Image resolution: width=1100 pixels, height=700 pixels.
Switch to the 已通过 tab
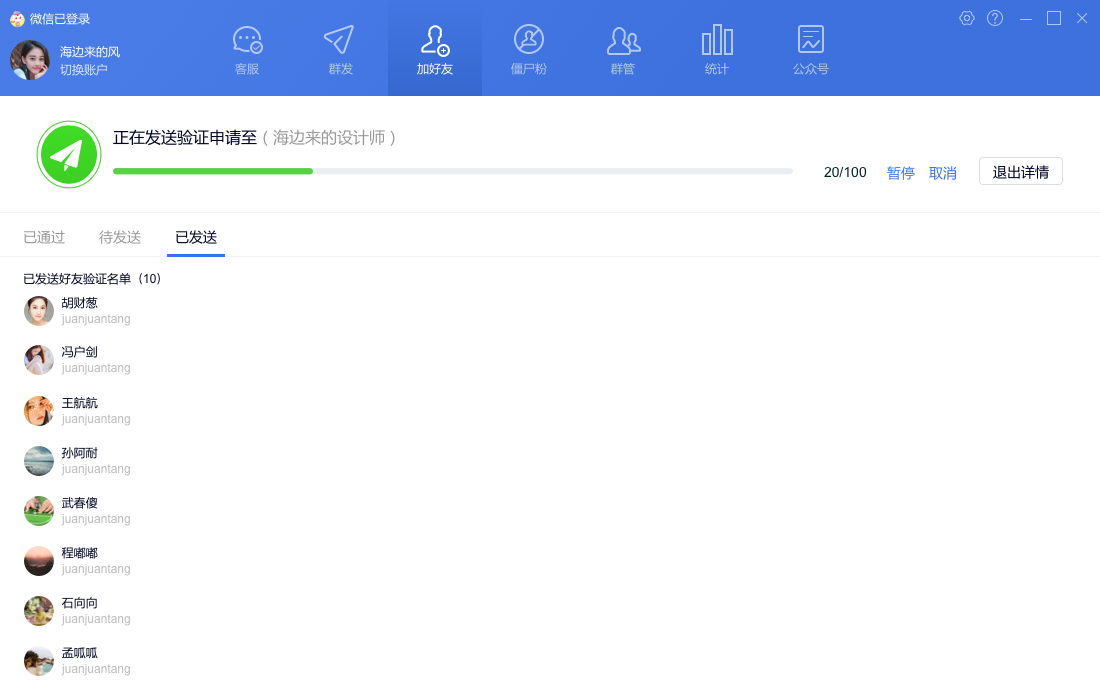[44, 237]
